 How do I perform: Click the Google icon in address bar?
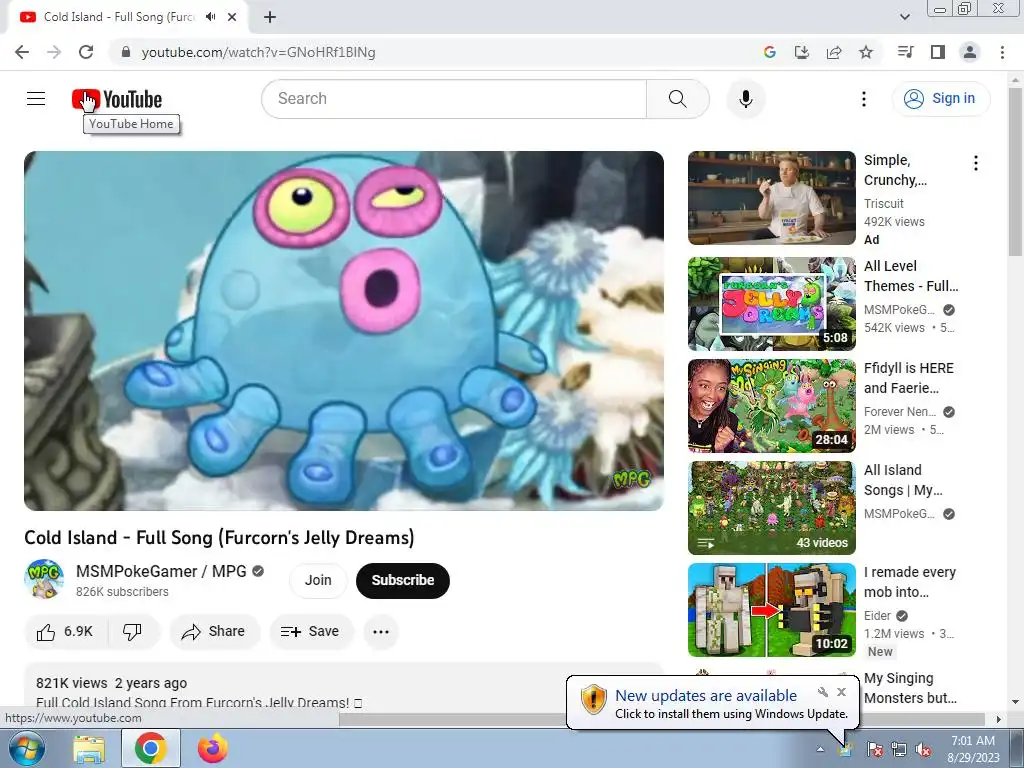769,52
